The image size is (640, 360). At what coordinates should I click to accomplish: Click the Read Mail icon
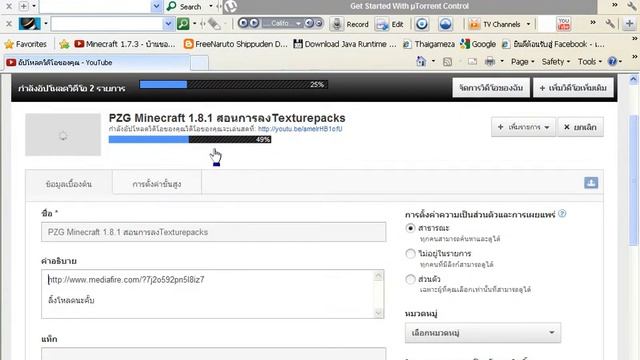472,62
